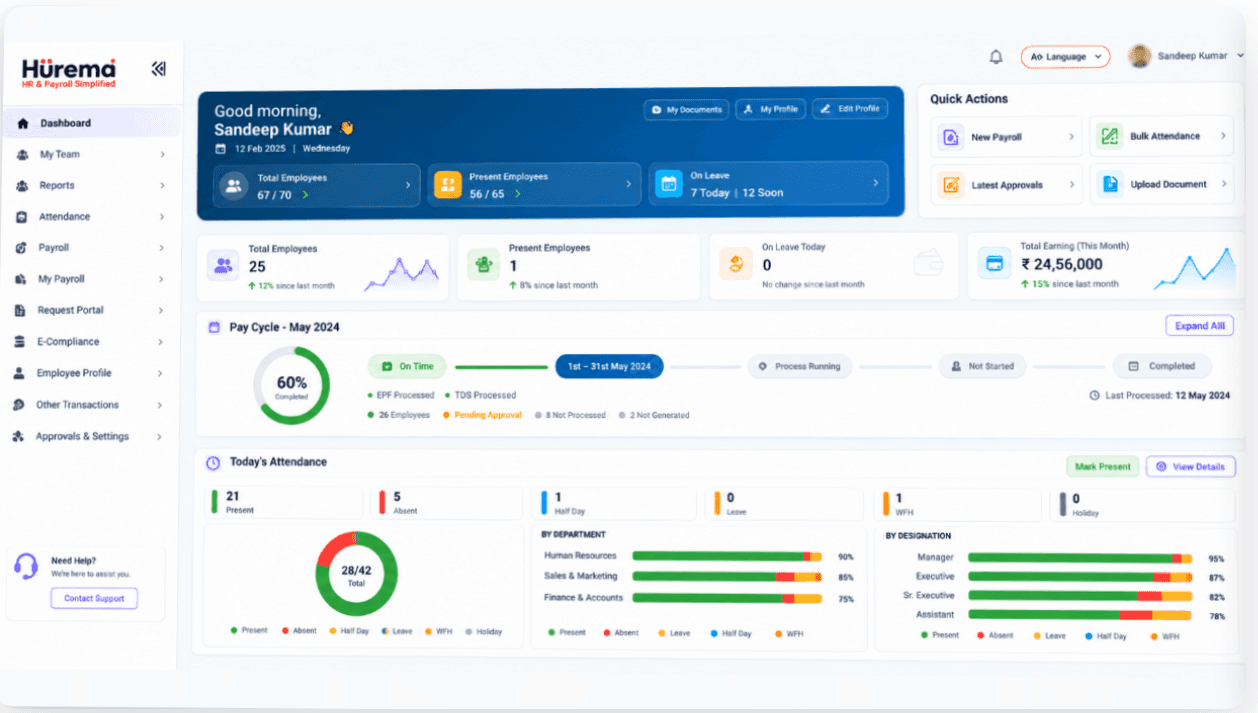Click the Total Employees icon in the banner
This screenshot has width=1258, height=713.
(234, 186)
